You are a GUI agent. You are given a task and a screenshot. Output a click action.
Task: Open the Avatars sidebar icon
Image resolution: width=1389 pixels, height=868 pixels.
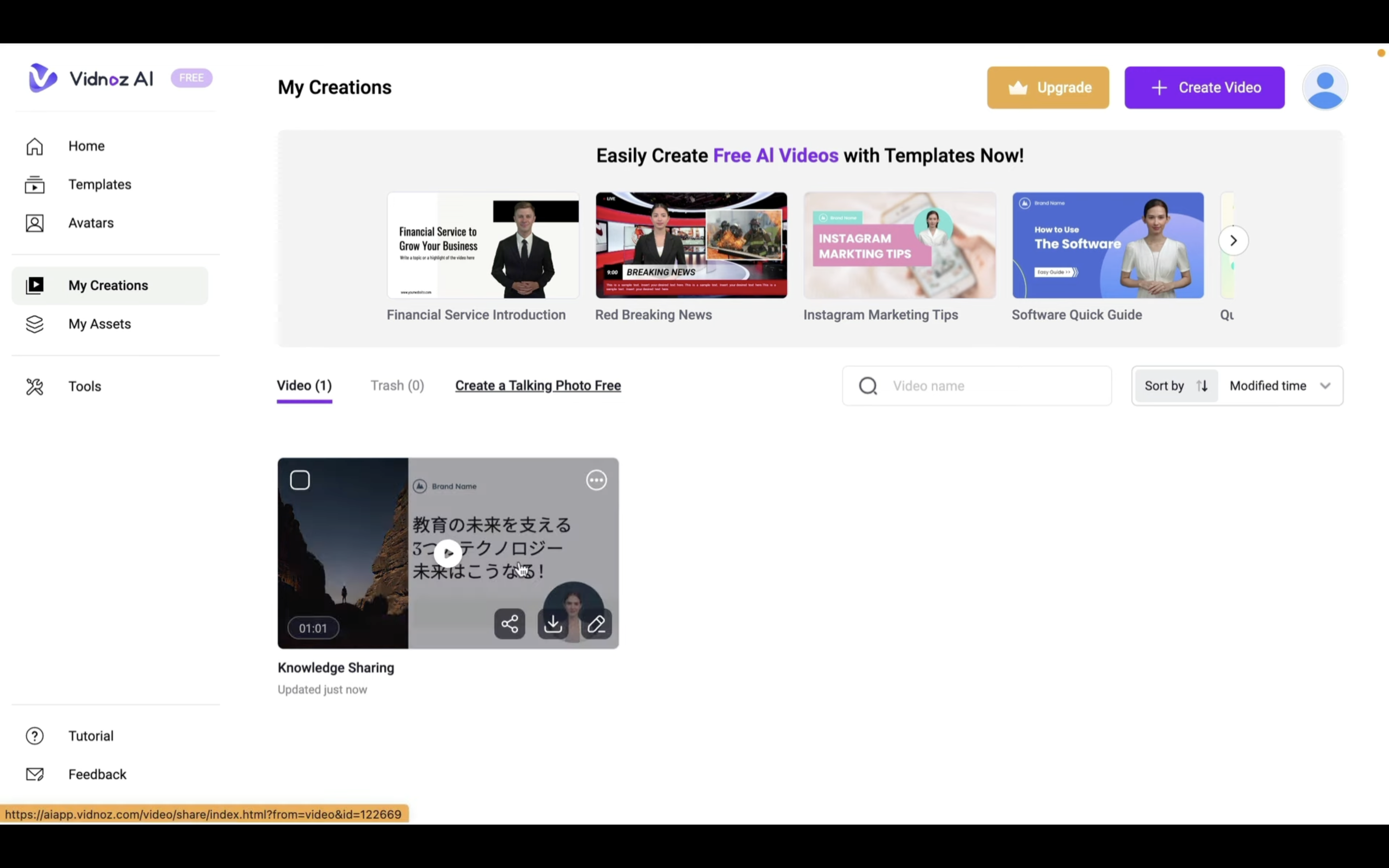point(34,223)
